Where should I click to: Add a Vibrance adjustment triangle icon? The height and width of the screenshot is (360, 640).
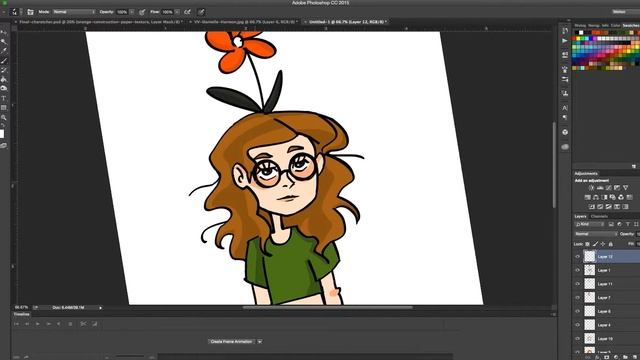point(625,188)
